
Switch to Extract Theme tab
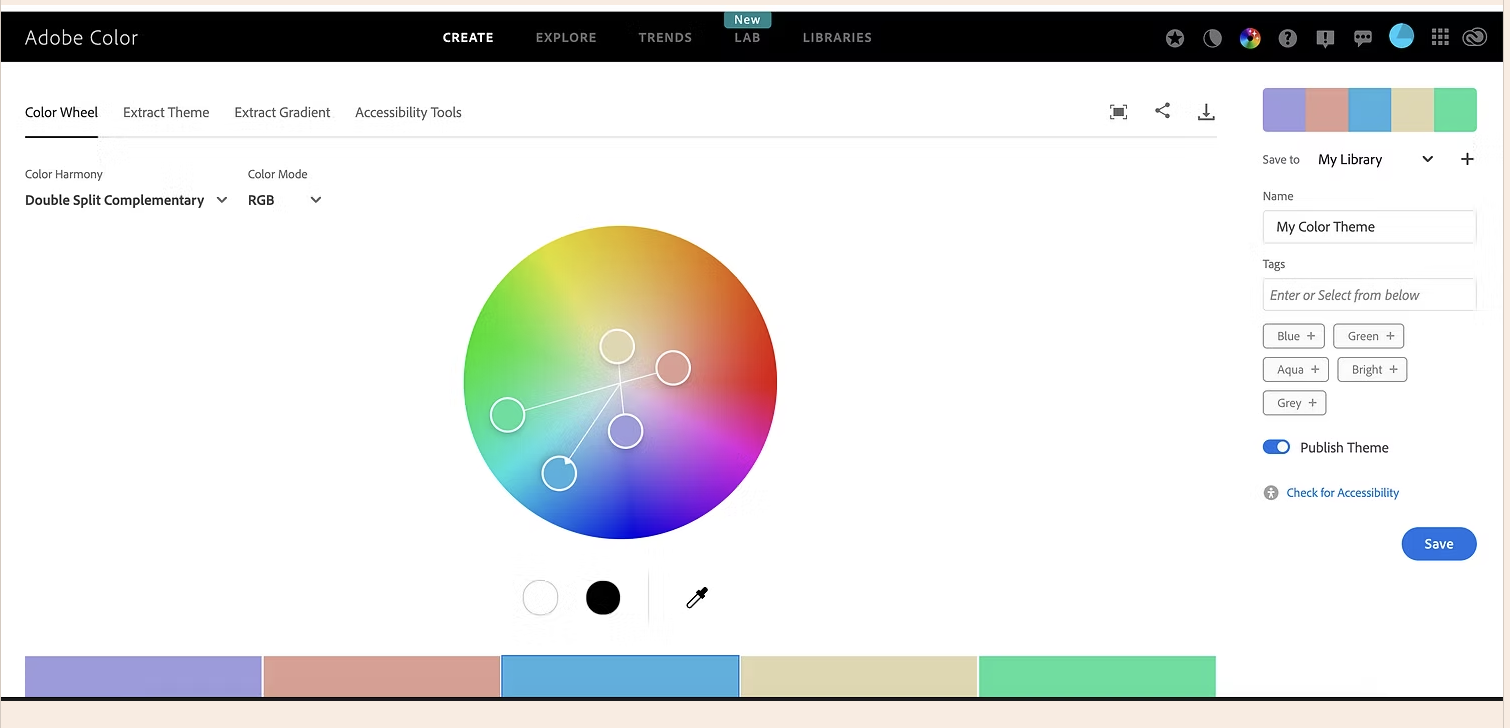click(166, 112)
